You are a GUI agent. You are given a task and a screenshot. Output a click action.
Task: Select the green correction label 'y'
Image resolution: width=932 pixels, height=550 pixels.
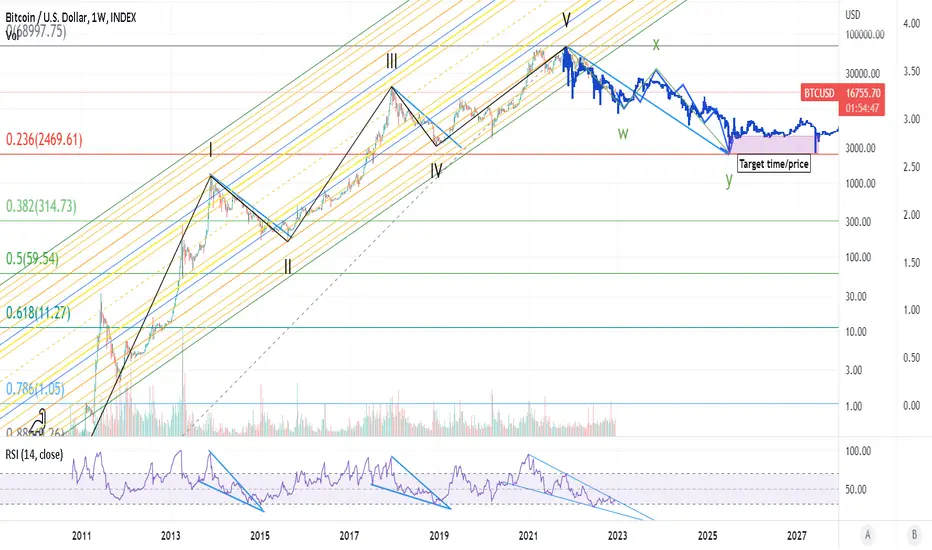[729, 179]
